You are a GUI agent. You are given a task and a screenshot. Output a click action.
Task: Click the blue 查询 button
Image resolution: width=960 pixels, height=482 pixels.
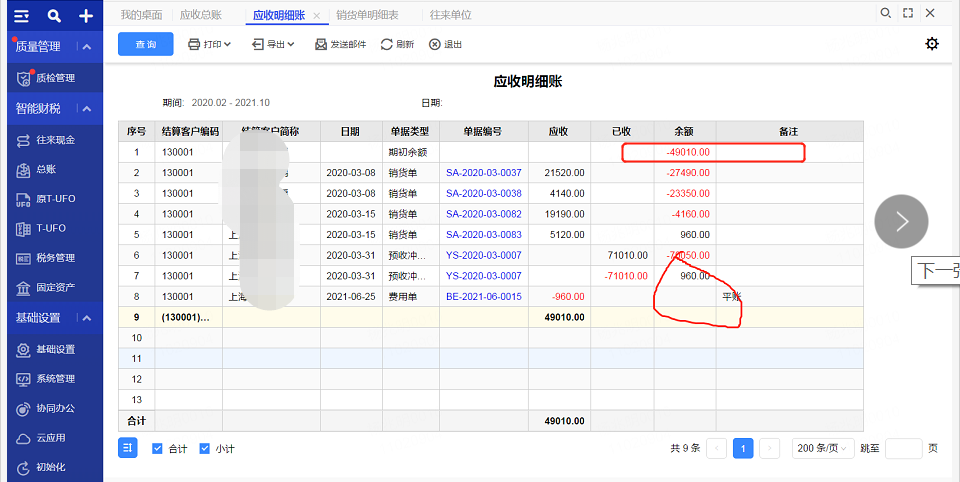(x=146, y=44)
